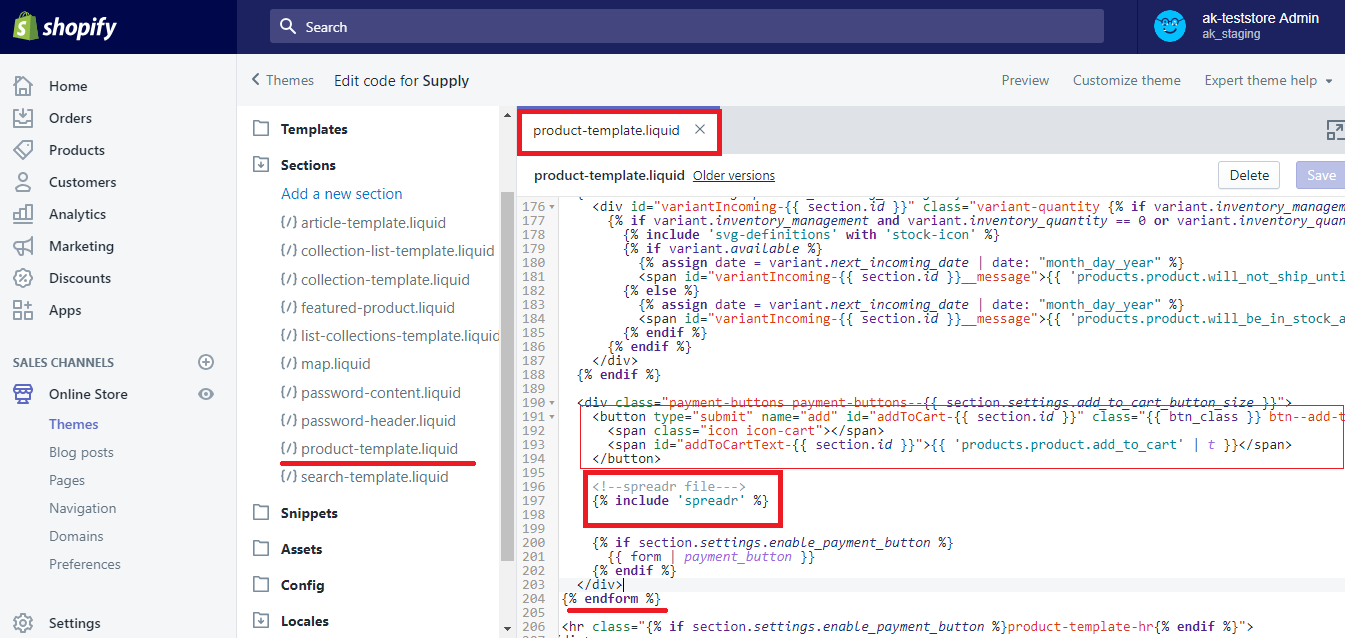This screenshot has width=1346, height=638.
Task: Click the Search input field
Action: pyautogui.click(x=687, y=27)
